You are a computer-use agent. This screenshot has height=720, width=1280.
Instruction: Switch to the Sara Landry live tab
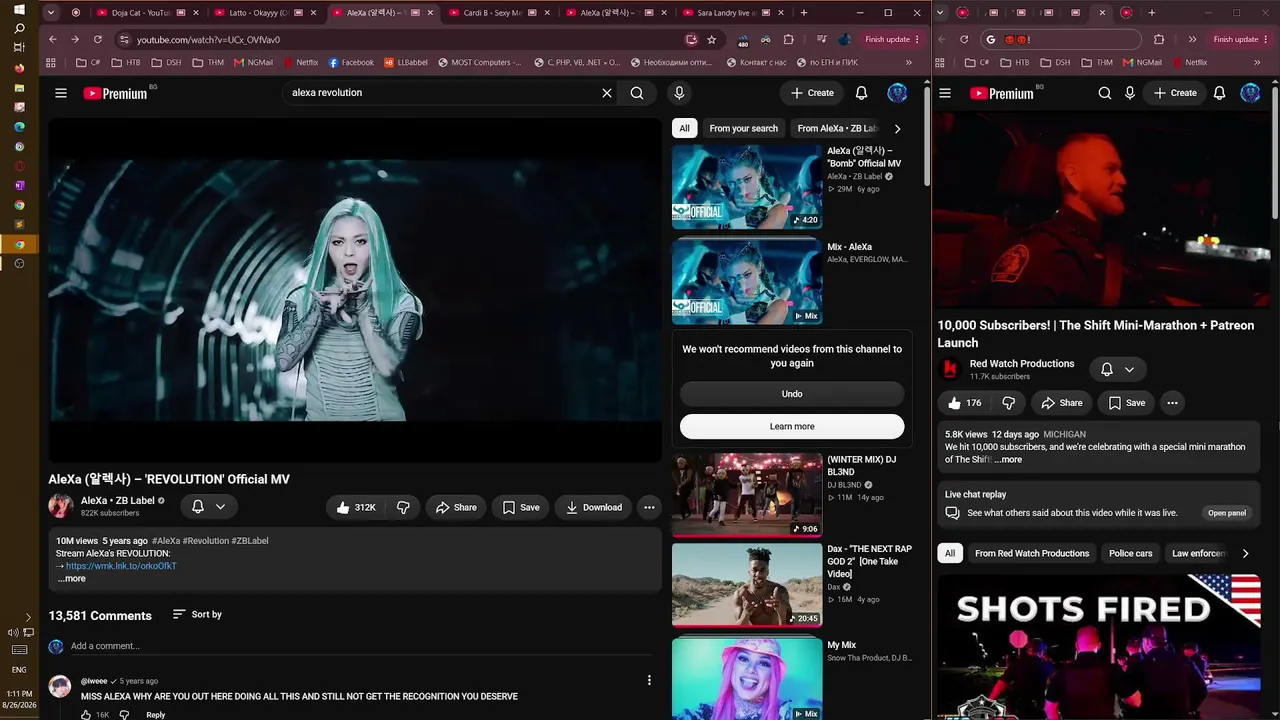point(735,13)
